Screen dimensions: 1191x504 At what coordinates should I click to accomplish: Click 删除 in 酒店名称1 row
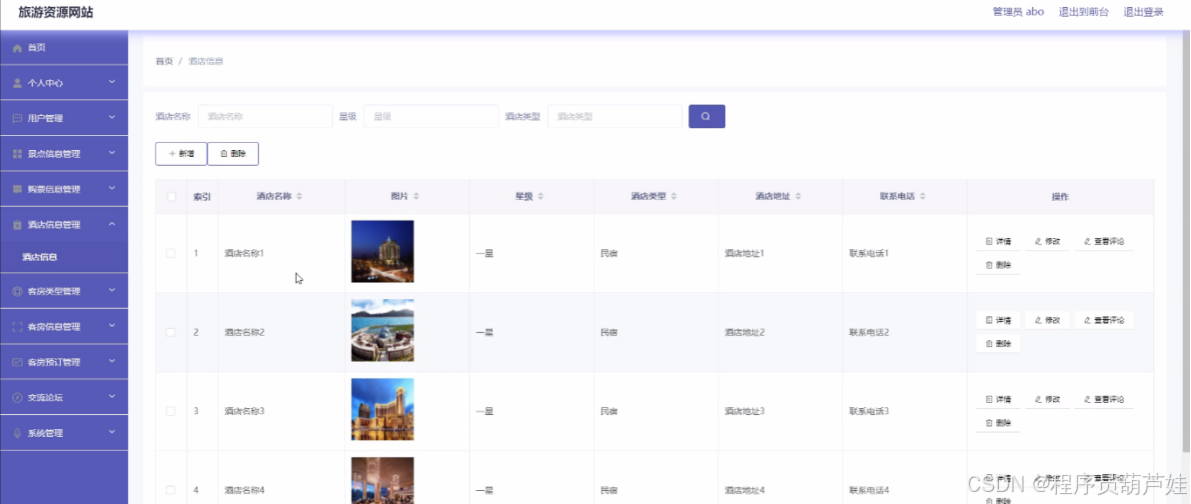[x=998, y=265]
